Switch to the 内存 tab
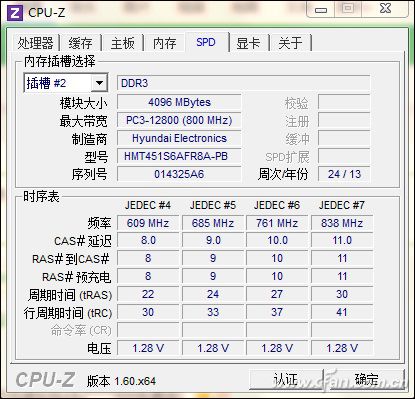Image resolution: width=415 pixels, height=399 pixels. click(165, 43)
